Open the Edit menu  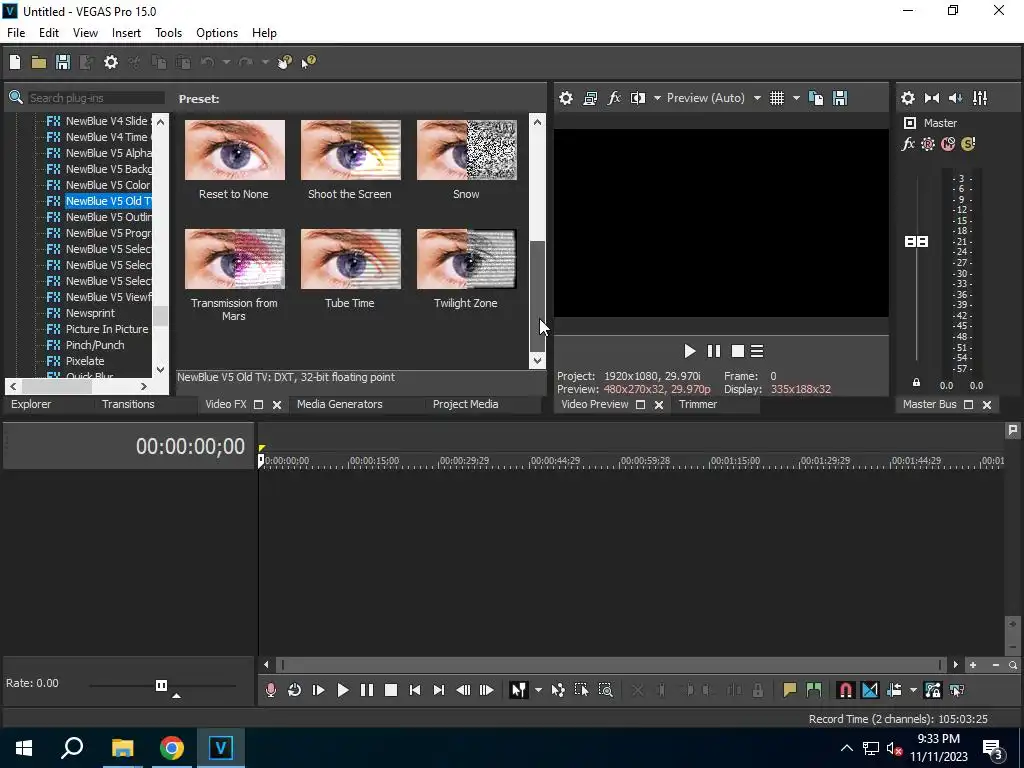coord(49,33)
